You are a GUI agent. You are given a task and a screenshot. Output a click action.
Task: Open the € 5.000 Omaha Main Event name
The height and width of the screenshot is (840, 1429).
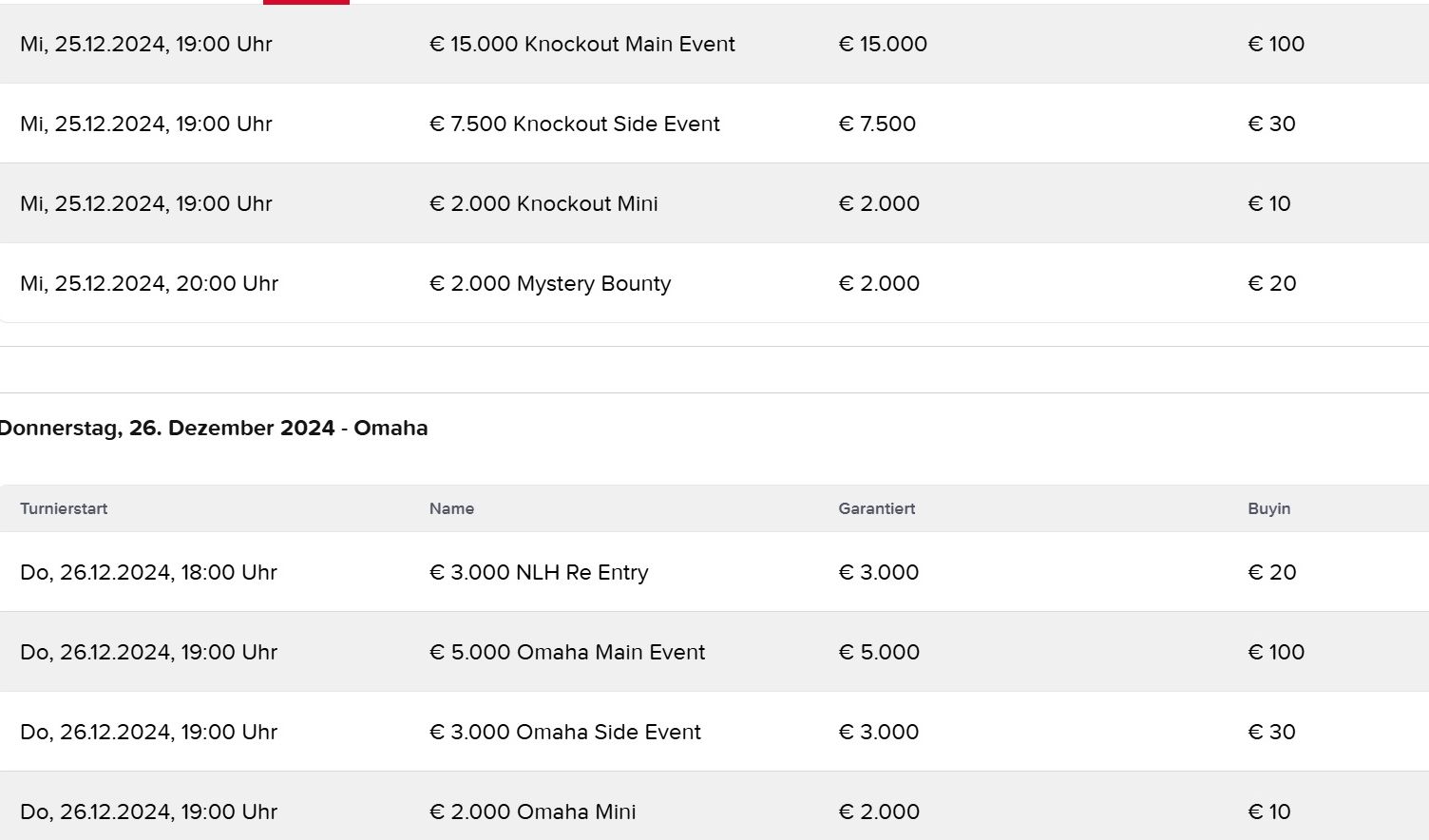coord(567,652)
